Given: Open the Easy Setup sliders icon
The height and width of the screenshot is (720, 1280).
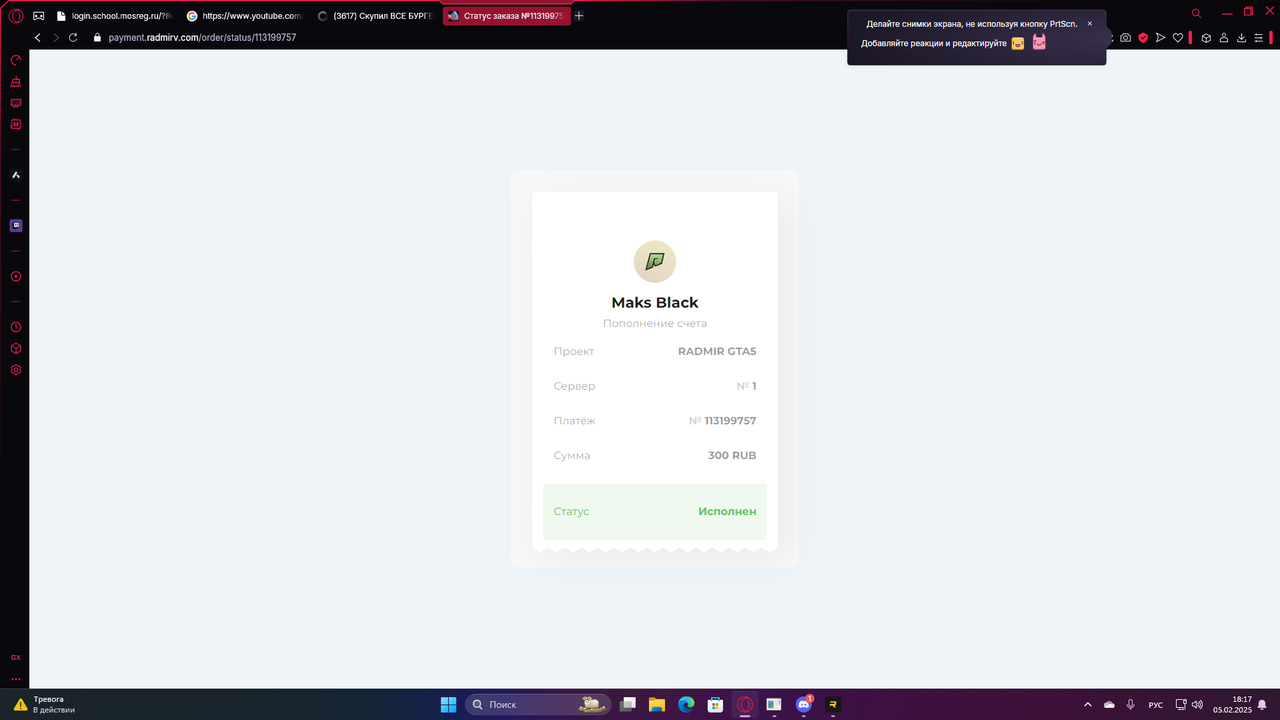Looking at the screenshot, I should (x=1259, y=37).
